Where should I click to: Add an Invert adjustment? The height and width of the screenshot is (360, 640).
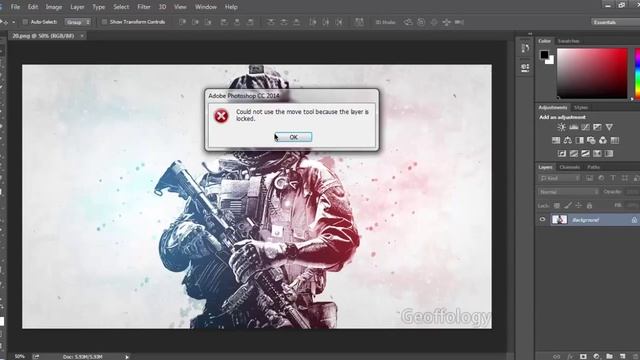pos(562,153)
